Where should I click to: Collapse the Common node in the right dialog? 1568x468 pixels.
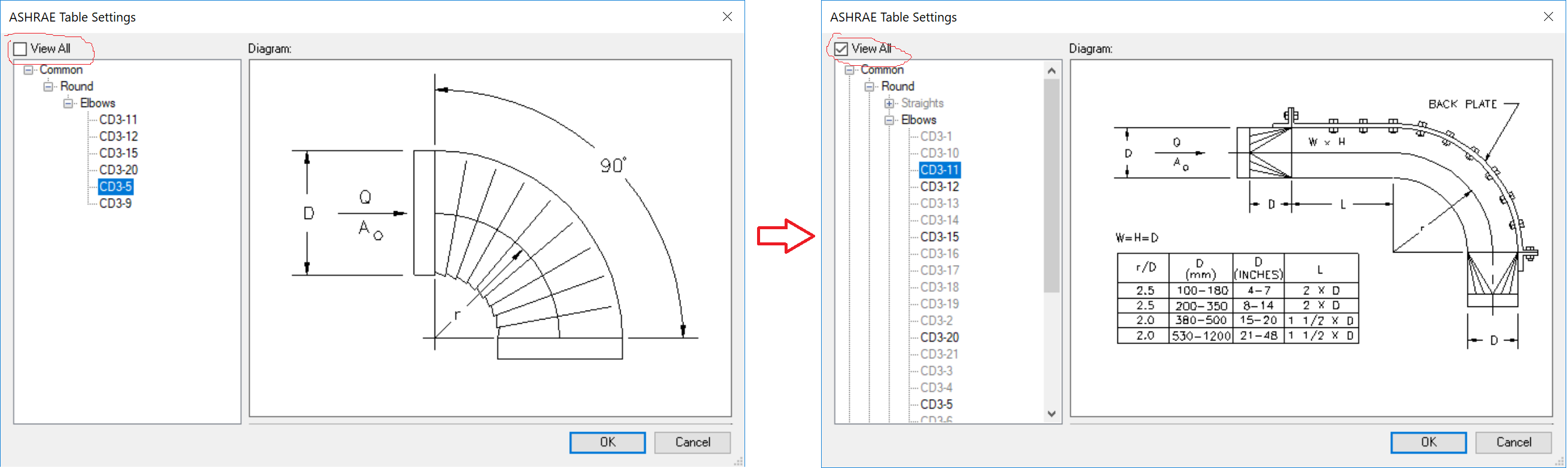point(849,70)
